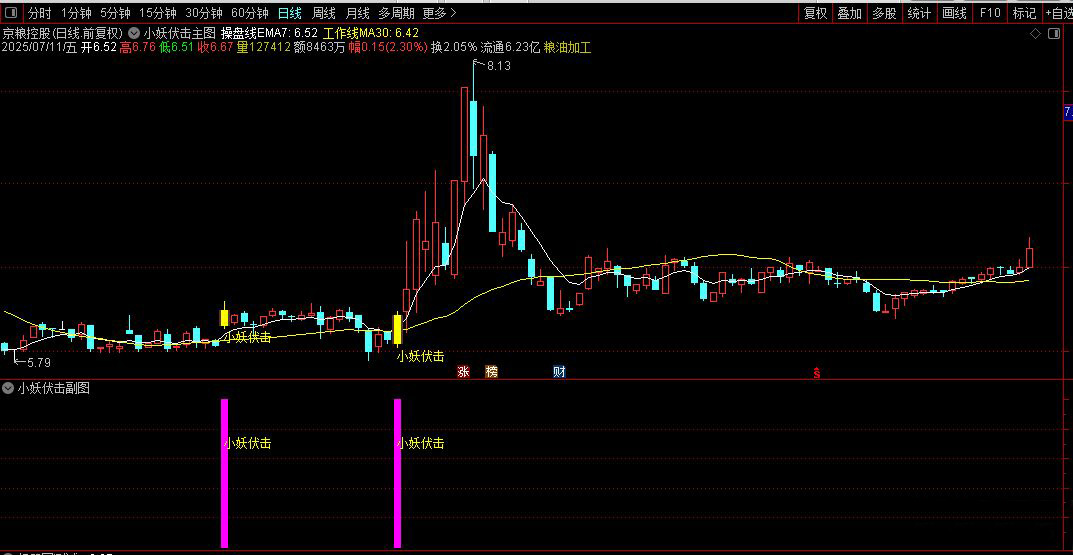1073x555 pixels.
Task: Open the 画线 drawing tools
Action: 954,12
